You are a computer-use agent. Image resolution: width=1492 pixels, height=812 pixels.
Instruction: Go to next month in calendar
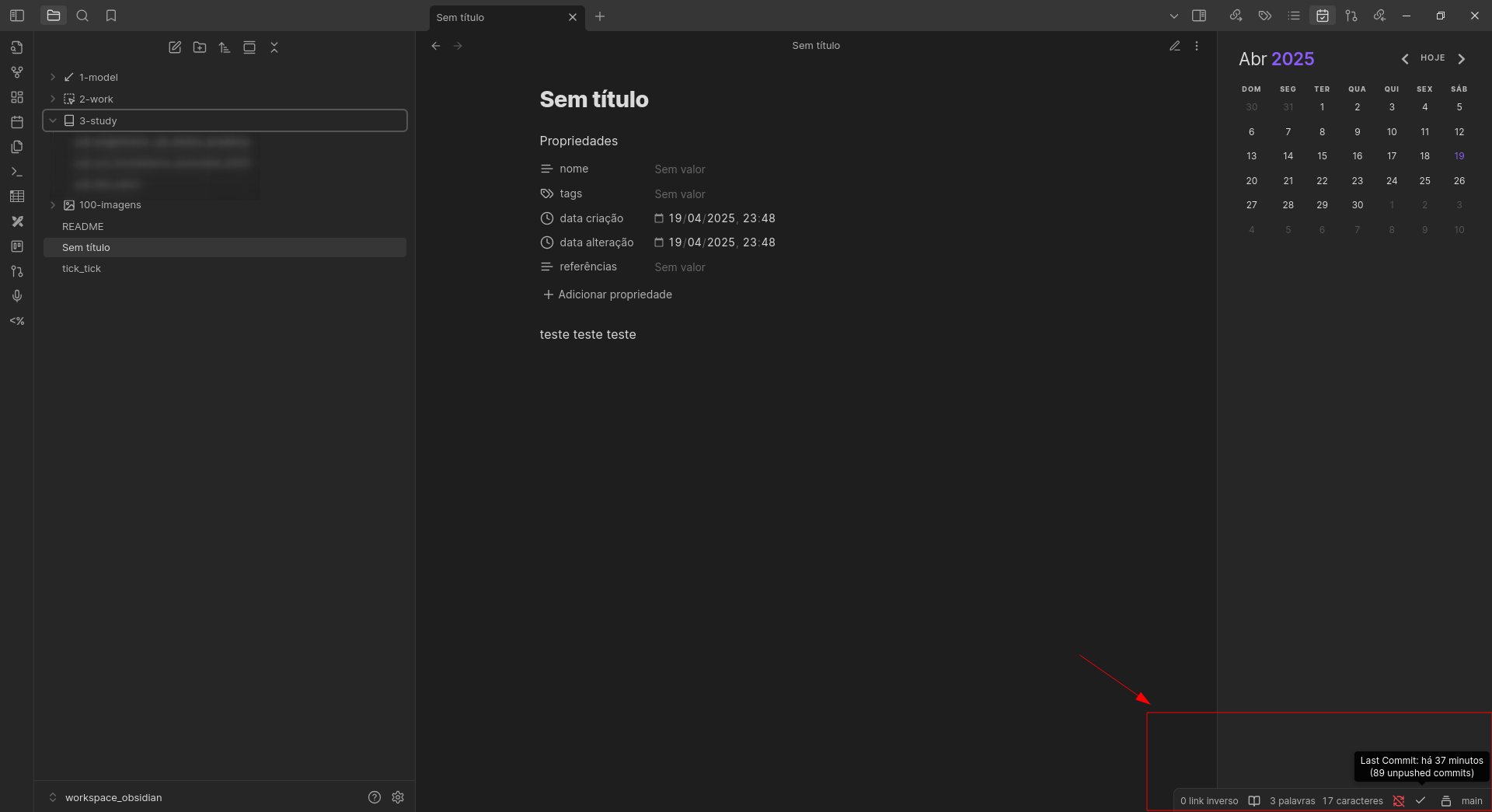[x=1462, y=59]
